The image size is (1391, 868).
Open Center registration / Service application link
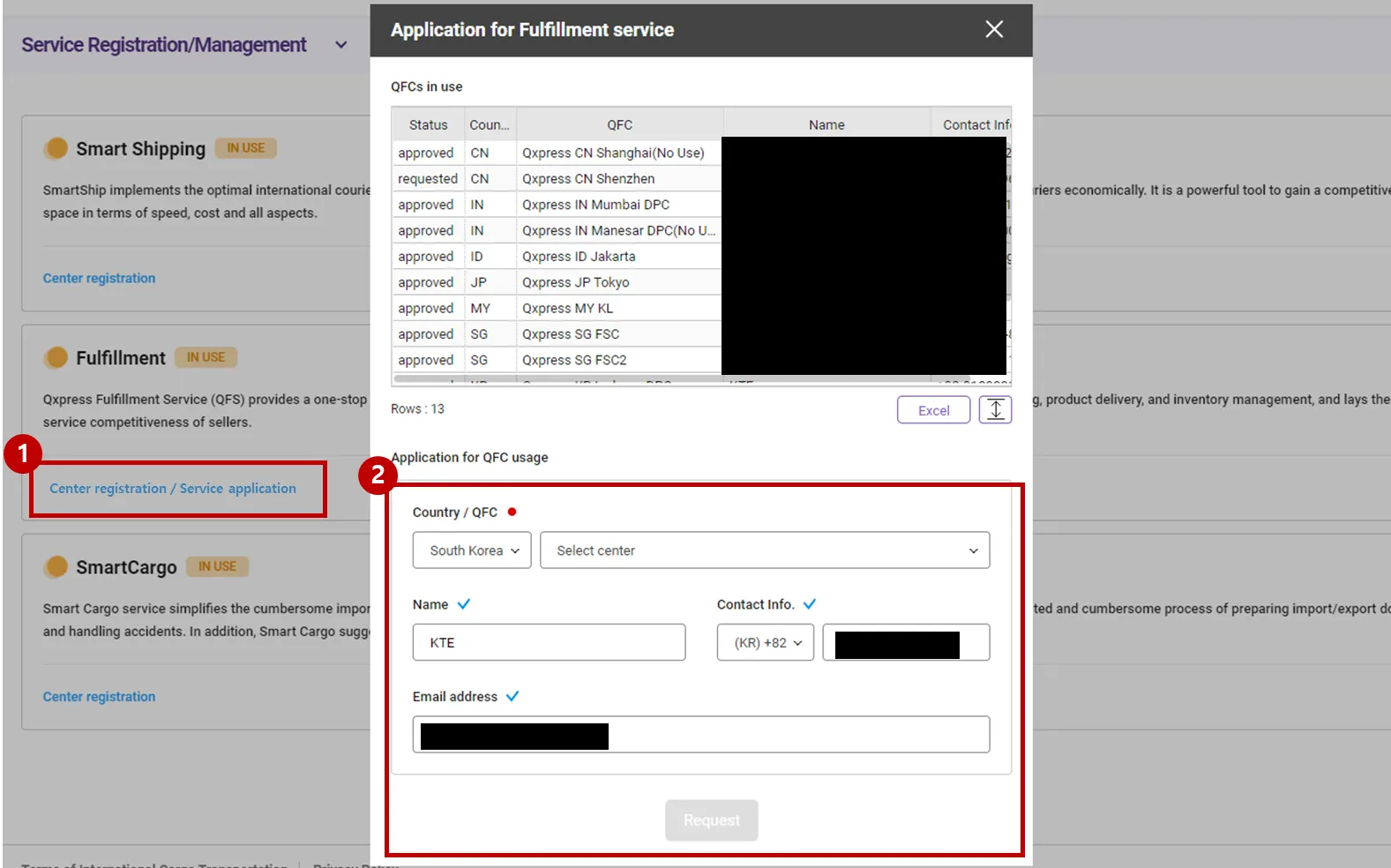point(173,489)
